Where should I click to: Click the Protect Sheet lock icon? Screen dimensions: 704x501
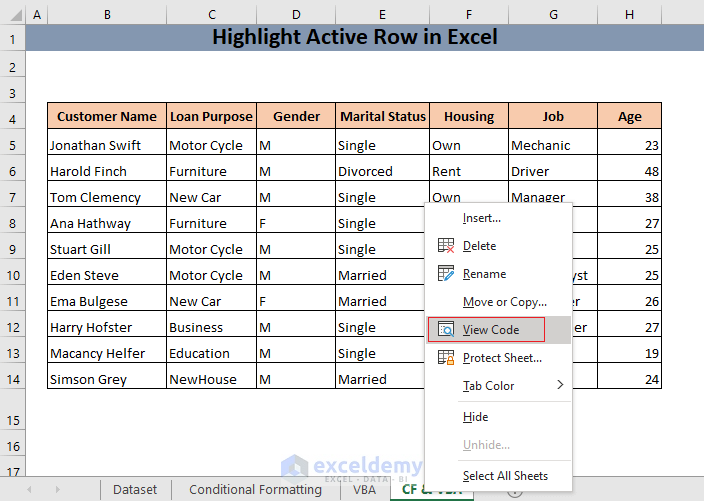pos(446,358)
